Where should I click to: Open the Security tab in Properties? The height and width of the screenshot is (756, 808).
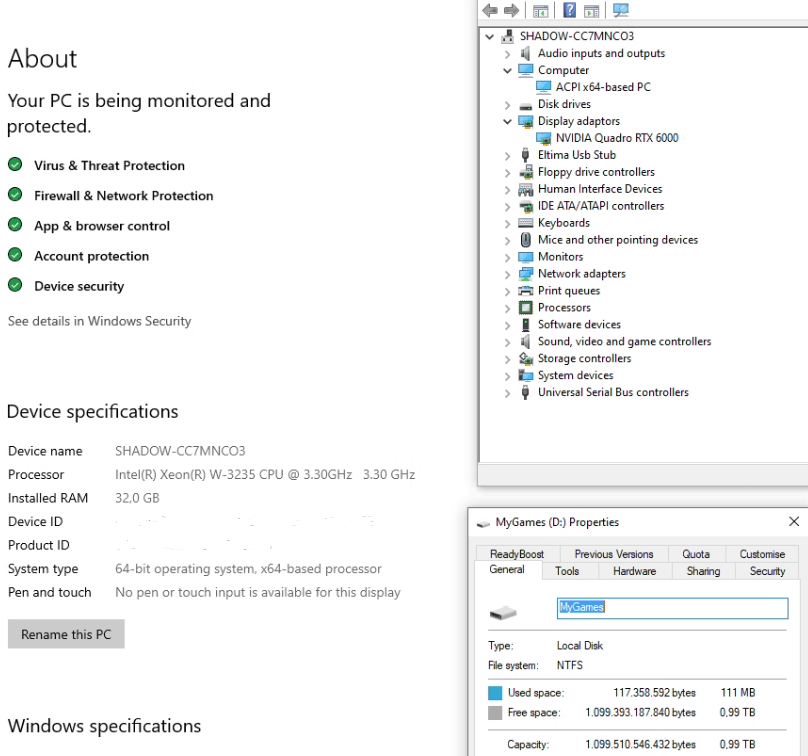tap(767, 571)
